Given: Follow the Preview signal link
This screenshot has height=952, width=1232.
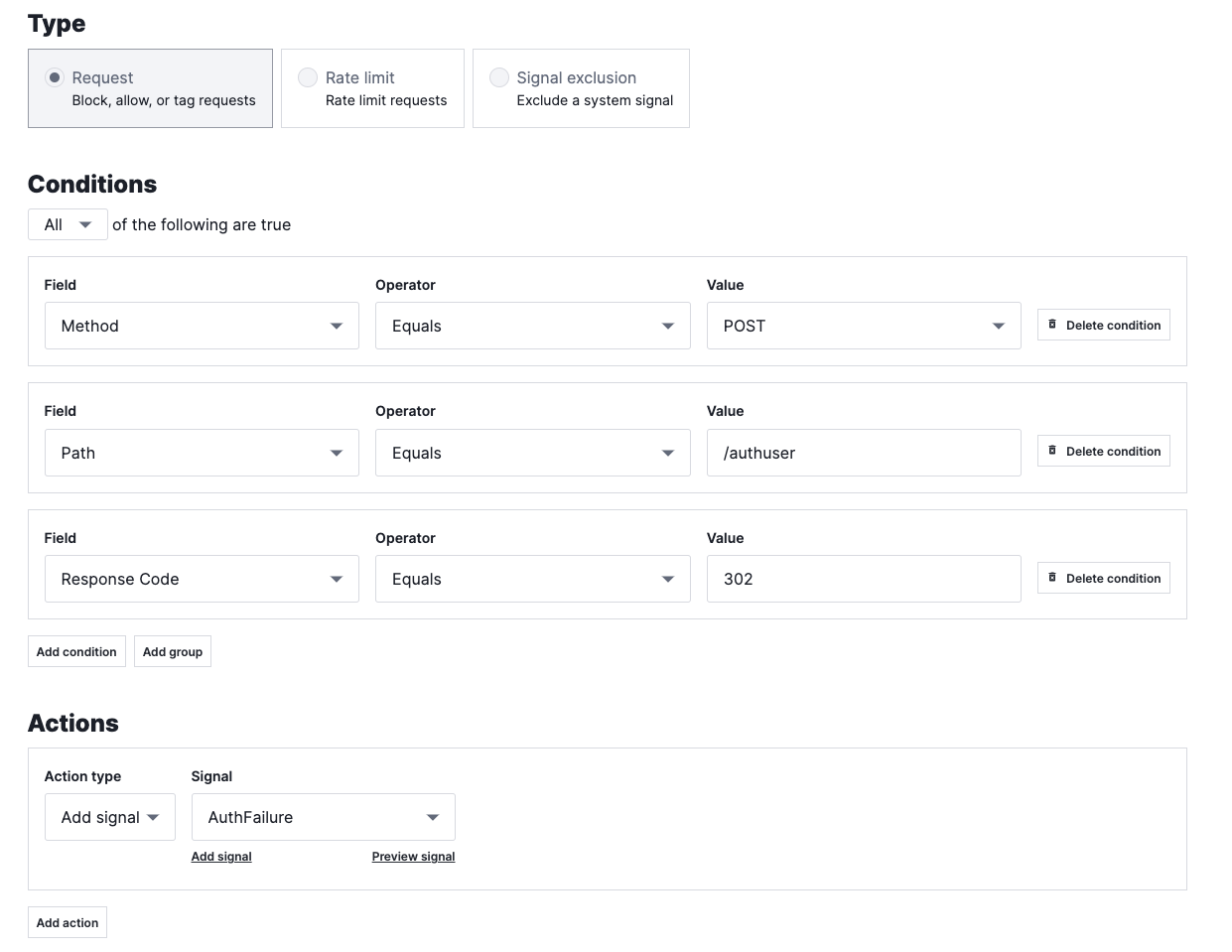Looking at the screenshot, I should coord(413,857).
